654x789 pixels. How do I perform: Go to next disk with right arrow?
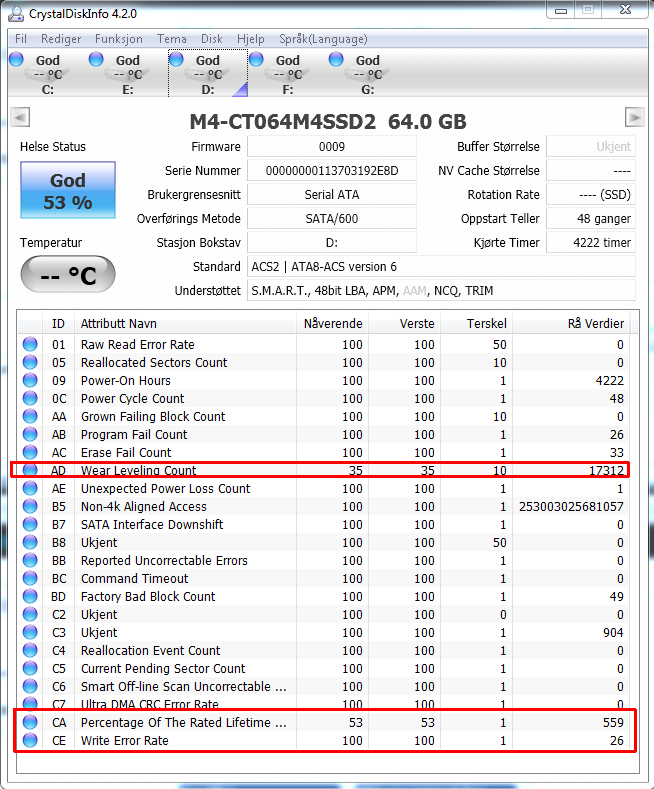(634, 117)
